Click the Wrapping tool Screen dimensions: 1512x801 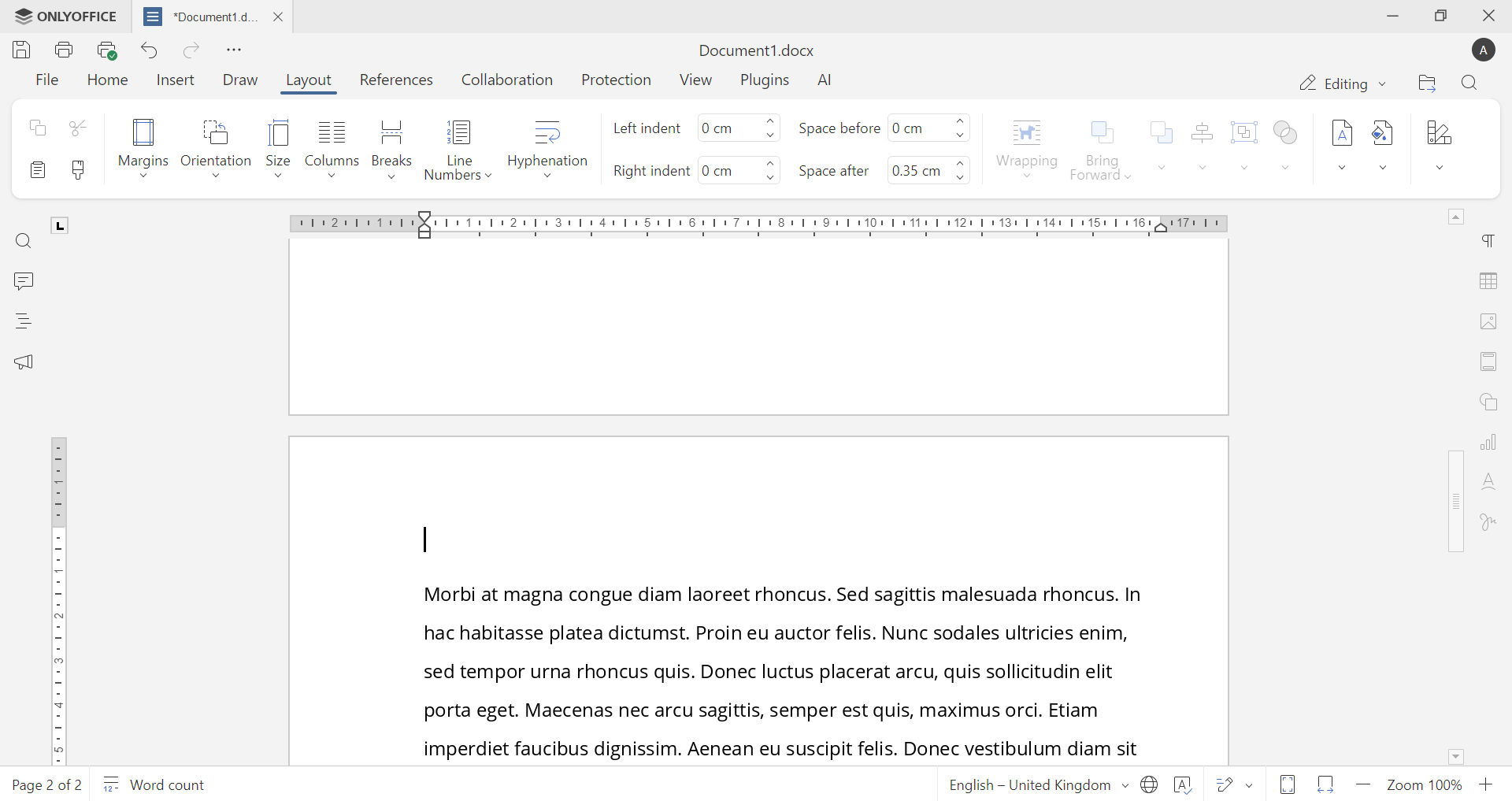pyautogui.click(x=1026, y=148)
